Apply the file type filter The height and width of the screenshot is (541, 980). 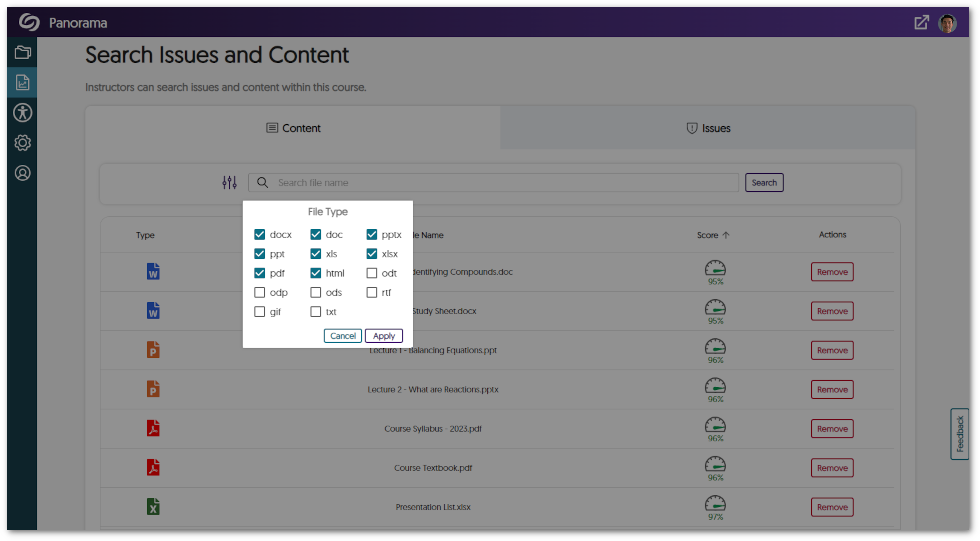pos(384,336)
